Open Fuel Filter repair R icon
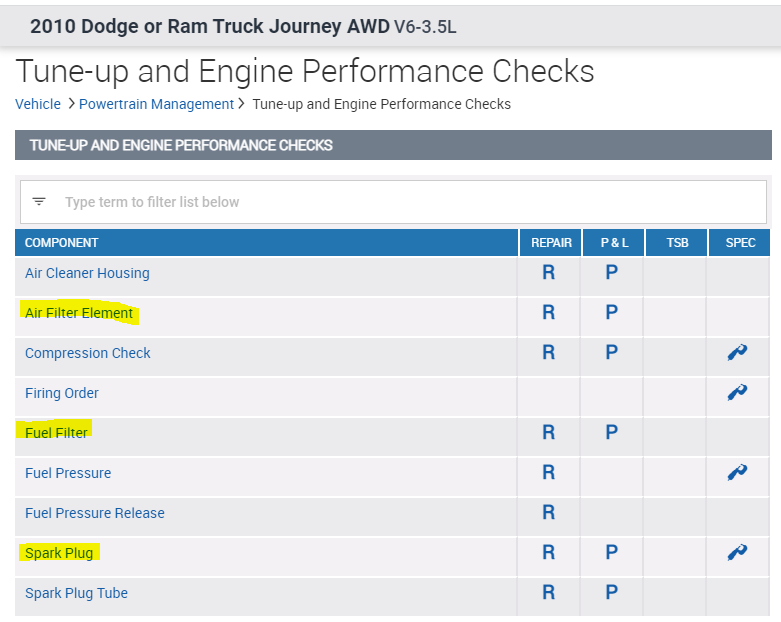The image size is (781, 622). pos(548,433)
